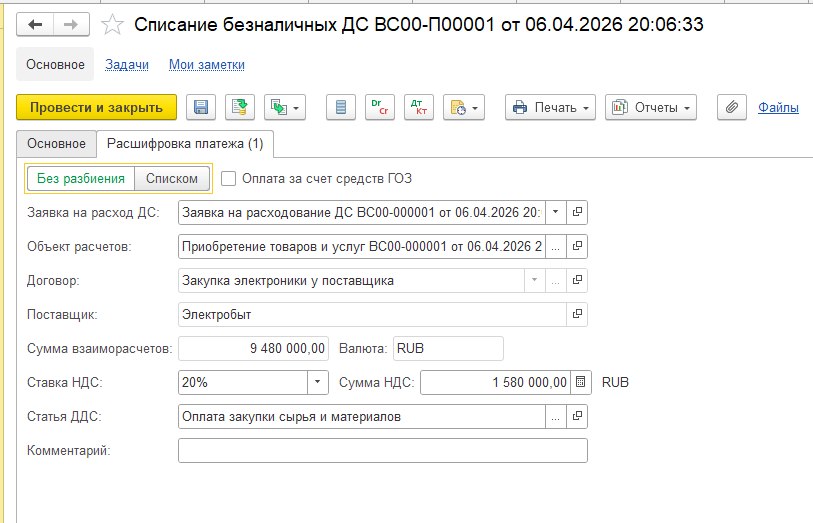Click into the Комментарий input field
813x523 pixels.
pyautogui.click(x=382, y=451)
